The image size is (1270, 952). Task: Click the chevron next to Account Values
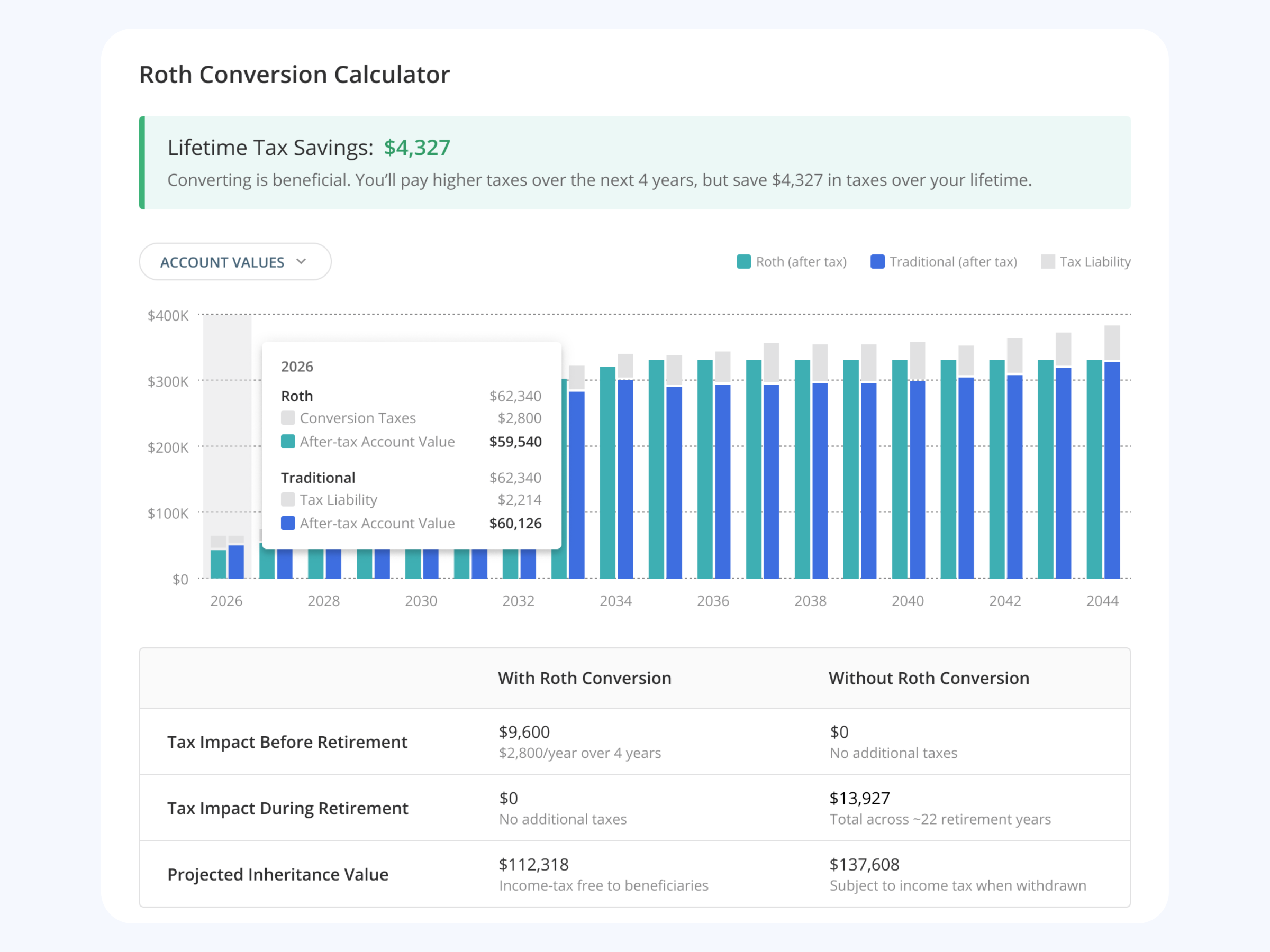pyautogui.click(x=302, y=262)
